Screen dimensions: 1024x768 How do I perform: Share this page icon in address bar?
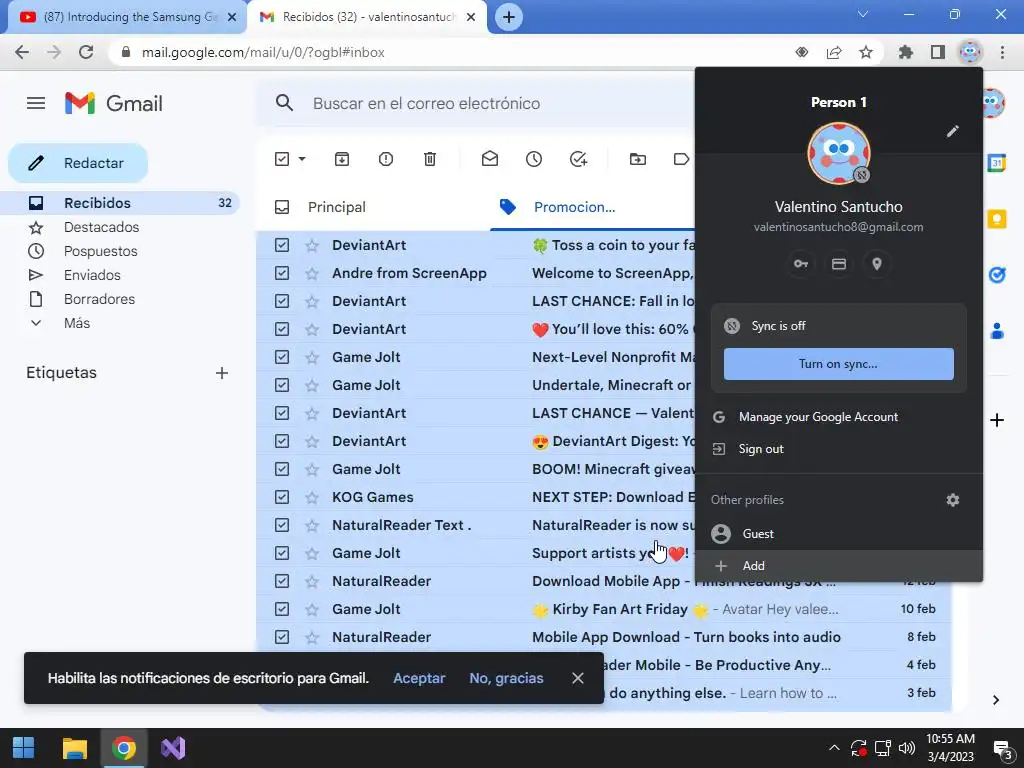834,52
